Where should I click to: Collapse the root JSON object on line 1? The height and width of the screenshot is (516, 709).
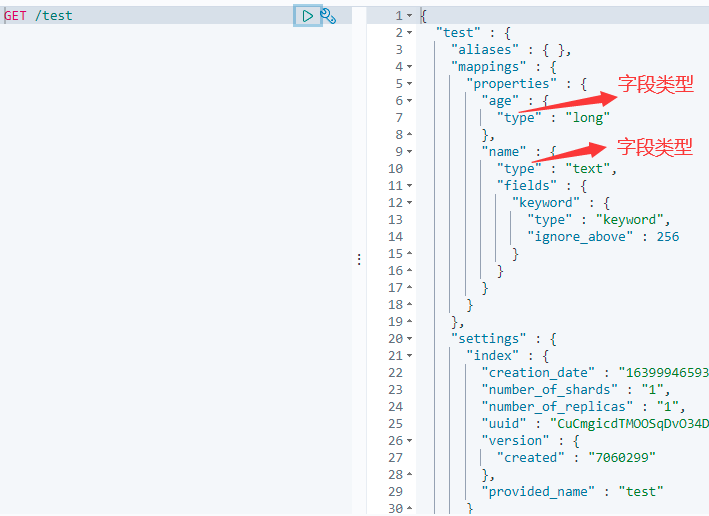410,16
